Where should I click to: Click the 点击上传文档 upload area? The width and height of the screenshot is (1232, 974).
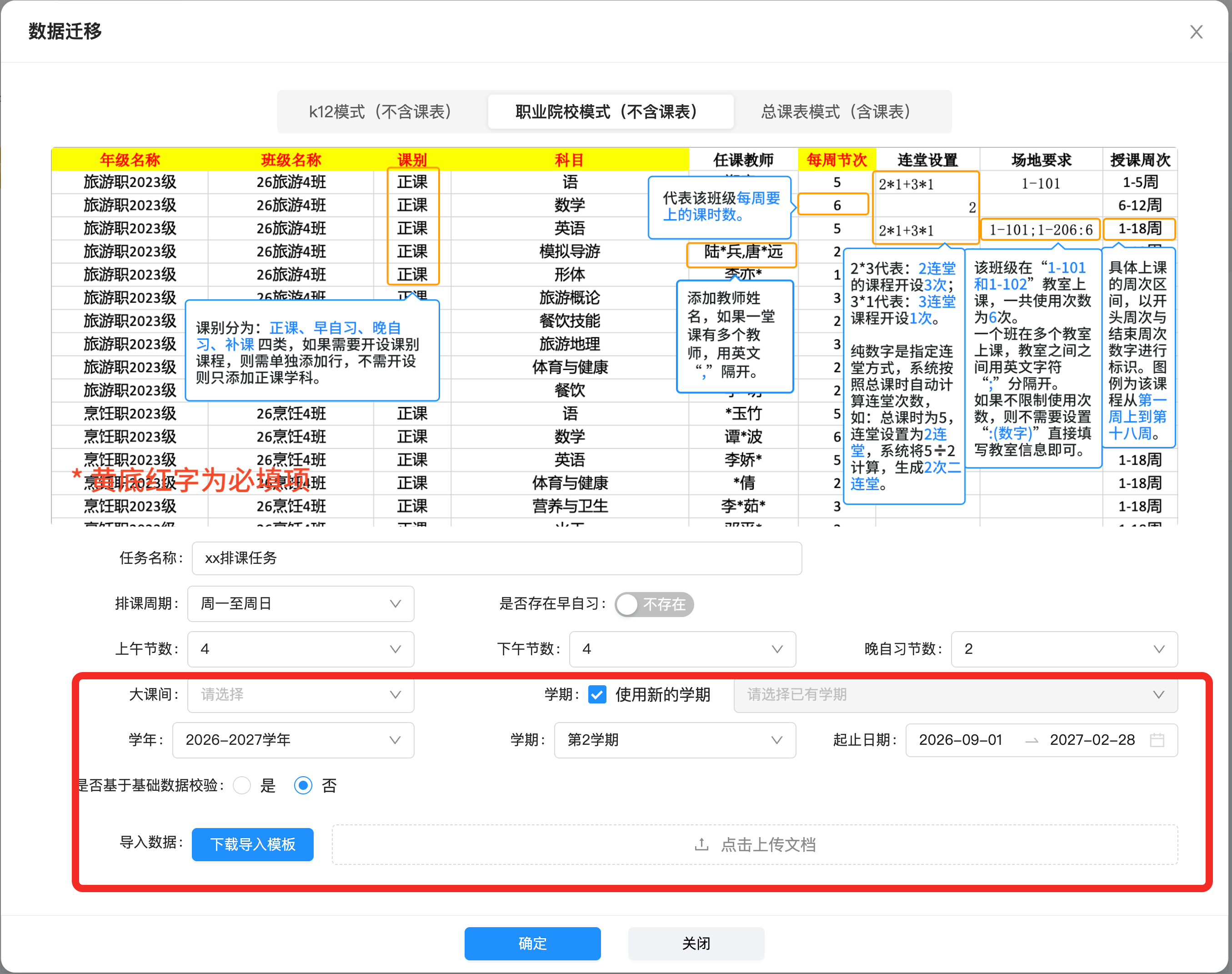[x=755, y=844]
